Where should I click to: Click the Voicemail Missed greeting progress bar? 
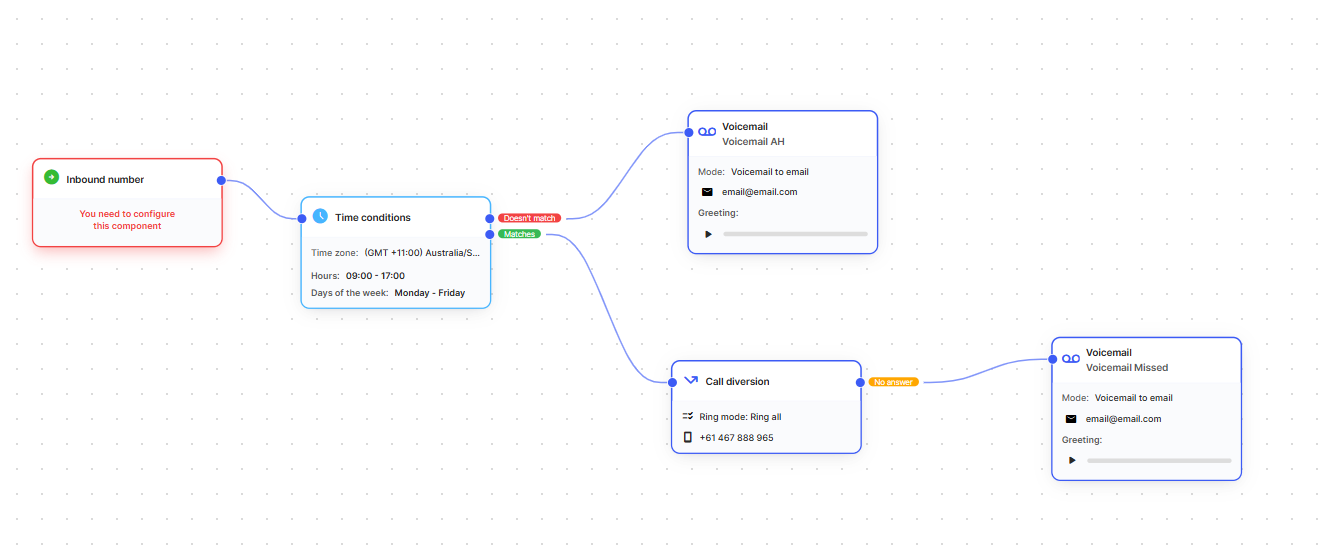(x=1159, y=461)
